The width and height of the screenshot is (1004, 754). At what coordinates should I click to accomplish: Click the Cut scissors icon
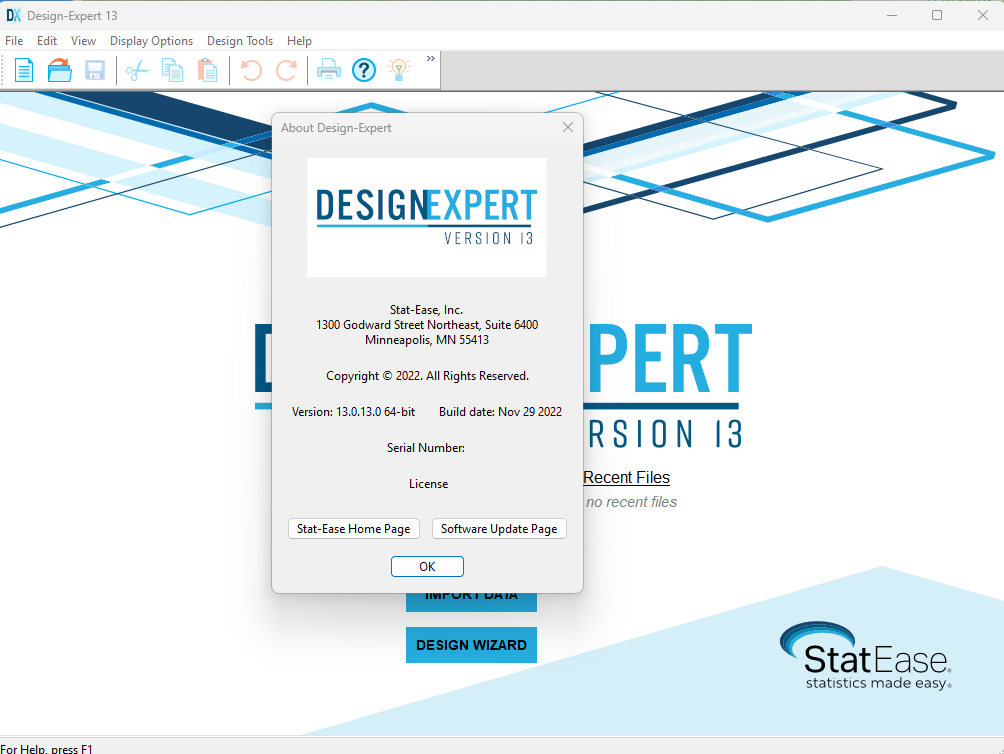137,70
